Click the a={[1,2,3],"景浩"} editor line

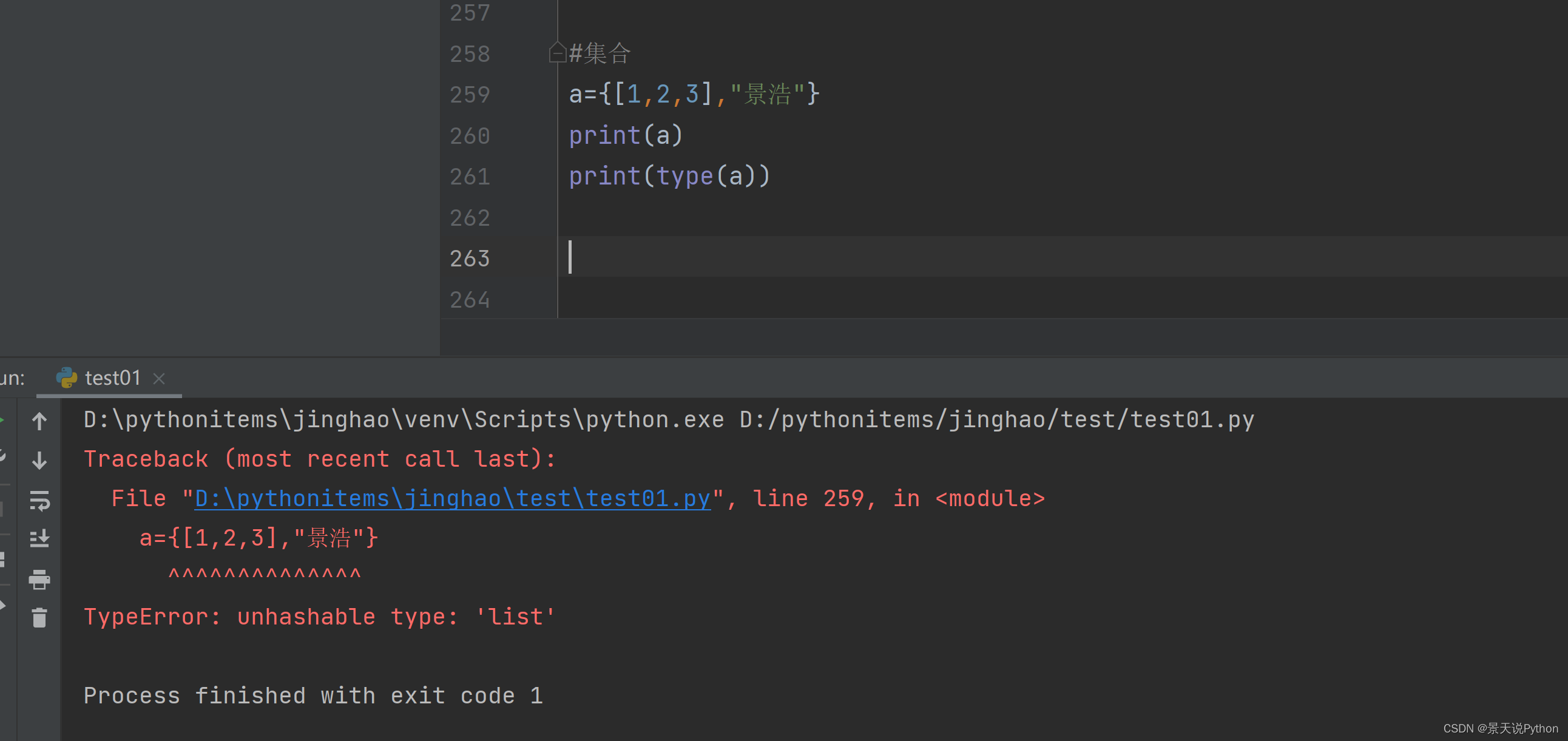pyautogui.click(x=694, y=95)
